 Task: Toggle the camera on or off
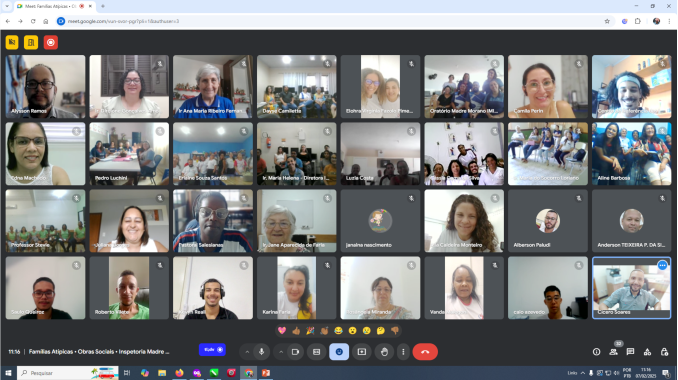295,352
